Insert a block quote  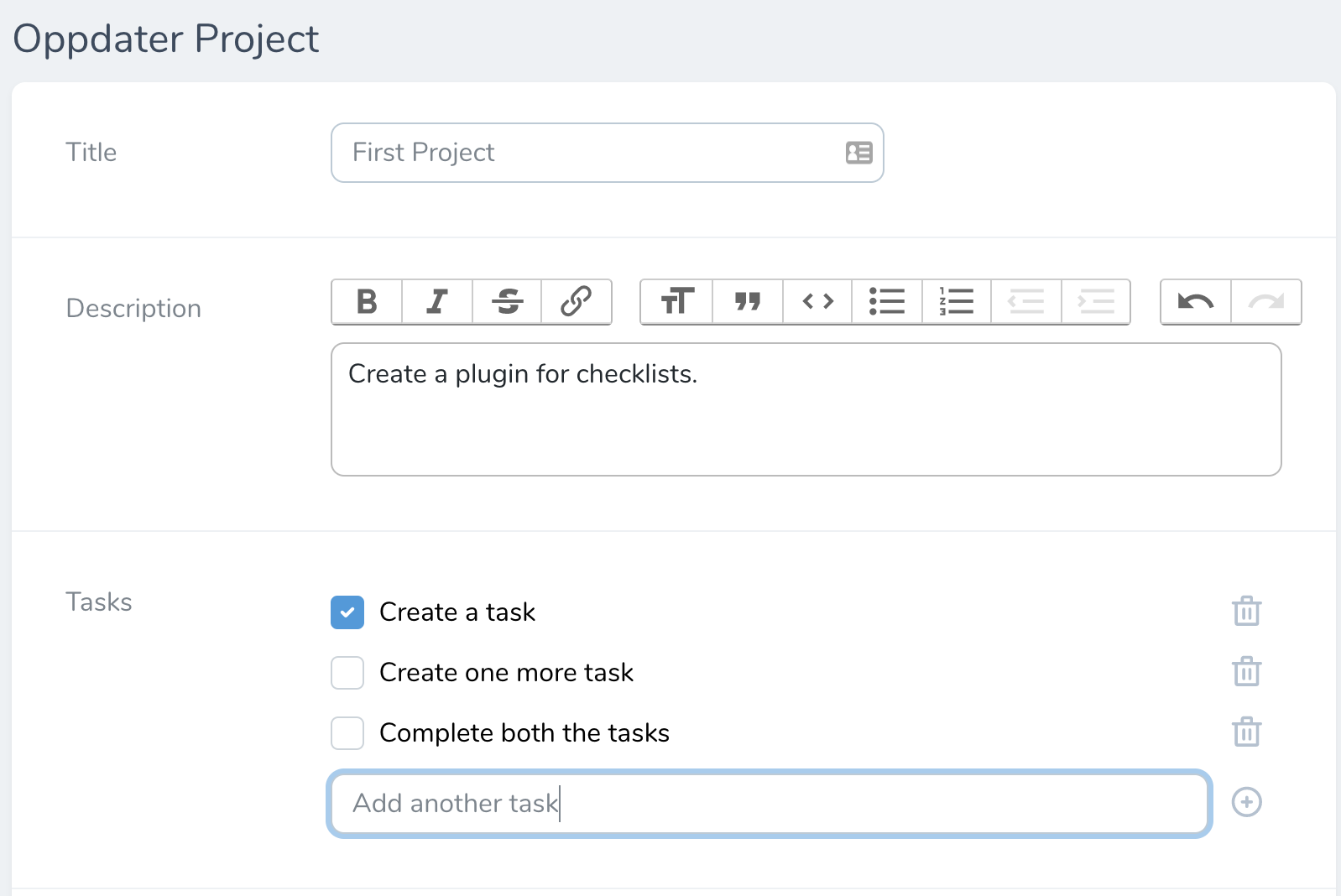click(x=747, y=301)
